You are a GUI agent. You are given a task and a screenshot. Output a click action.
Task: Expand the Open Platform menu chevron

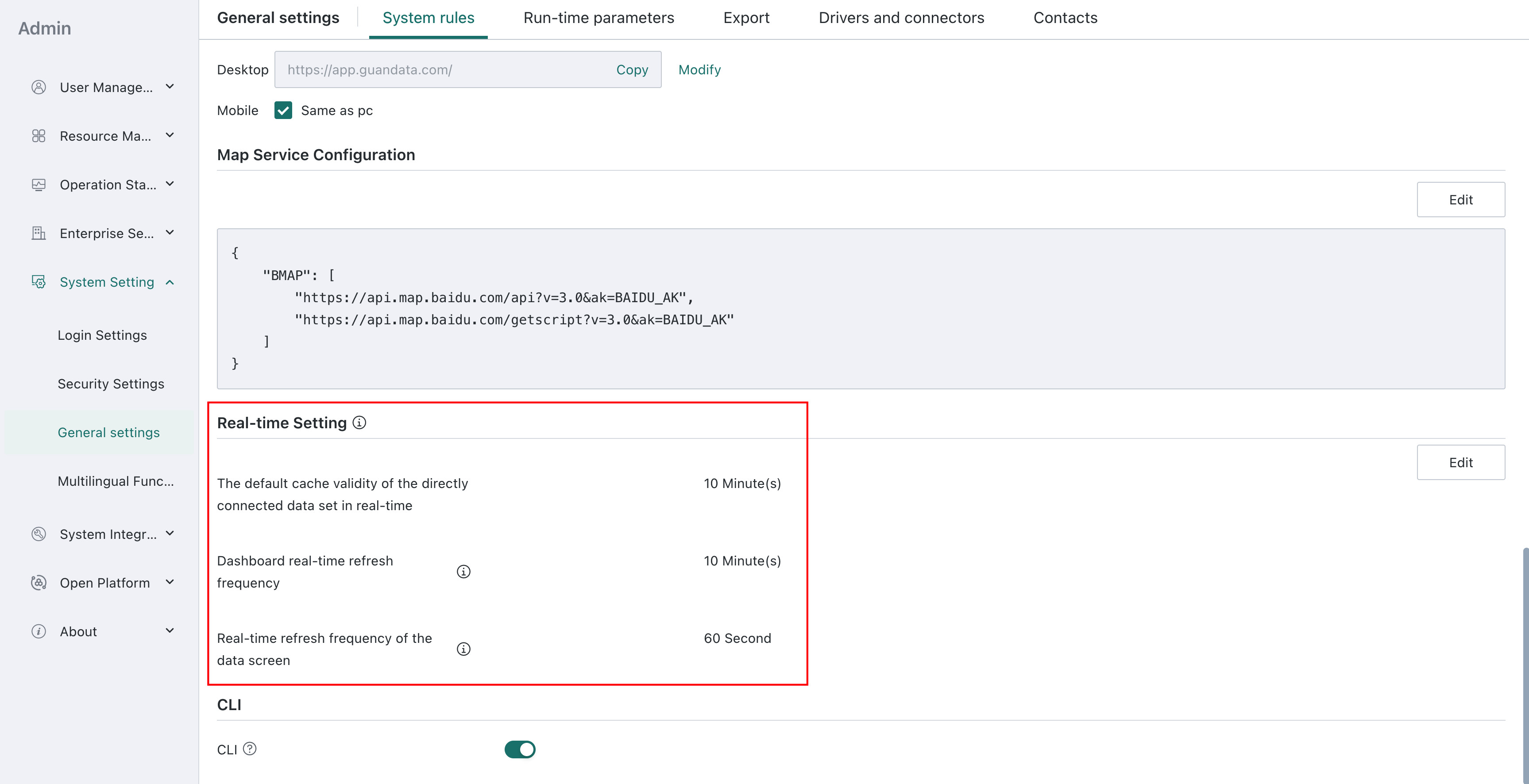(x=170, y=582)
